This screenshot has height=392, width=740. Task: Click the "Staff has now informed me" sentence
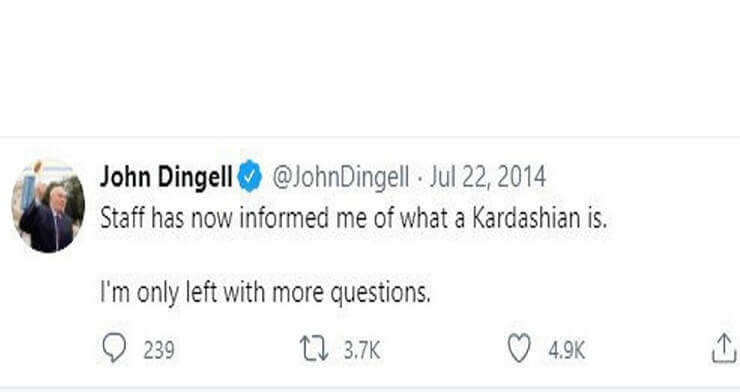click(353, 218)
